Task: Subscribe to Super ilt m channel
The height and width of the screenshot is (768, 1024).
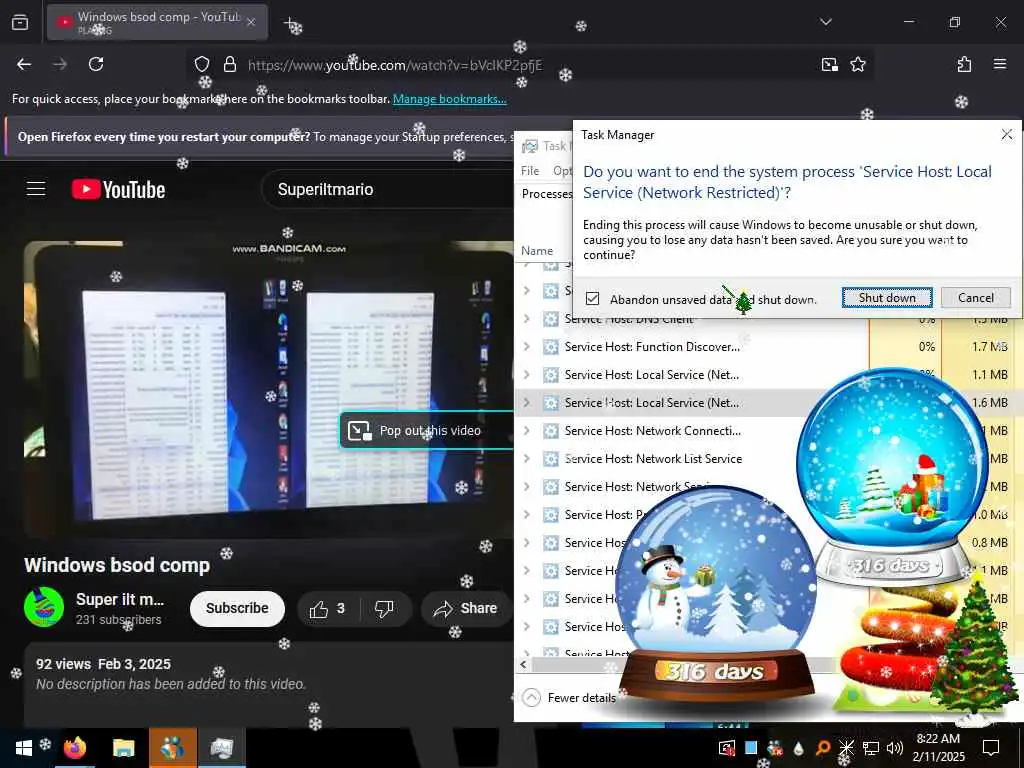Action: [x=237, y=609]
